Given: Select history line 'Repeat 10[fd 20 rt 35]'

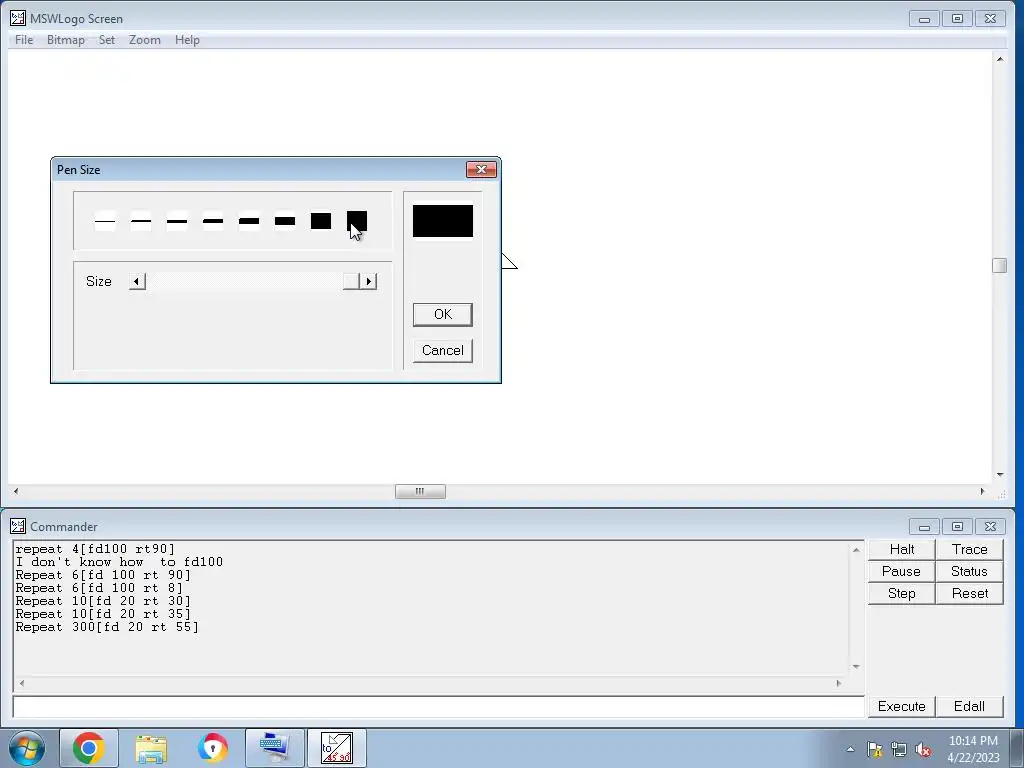Looking at the screenshot, I should pyautogui.click(x=103, y=614).
